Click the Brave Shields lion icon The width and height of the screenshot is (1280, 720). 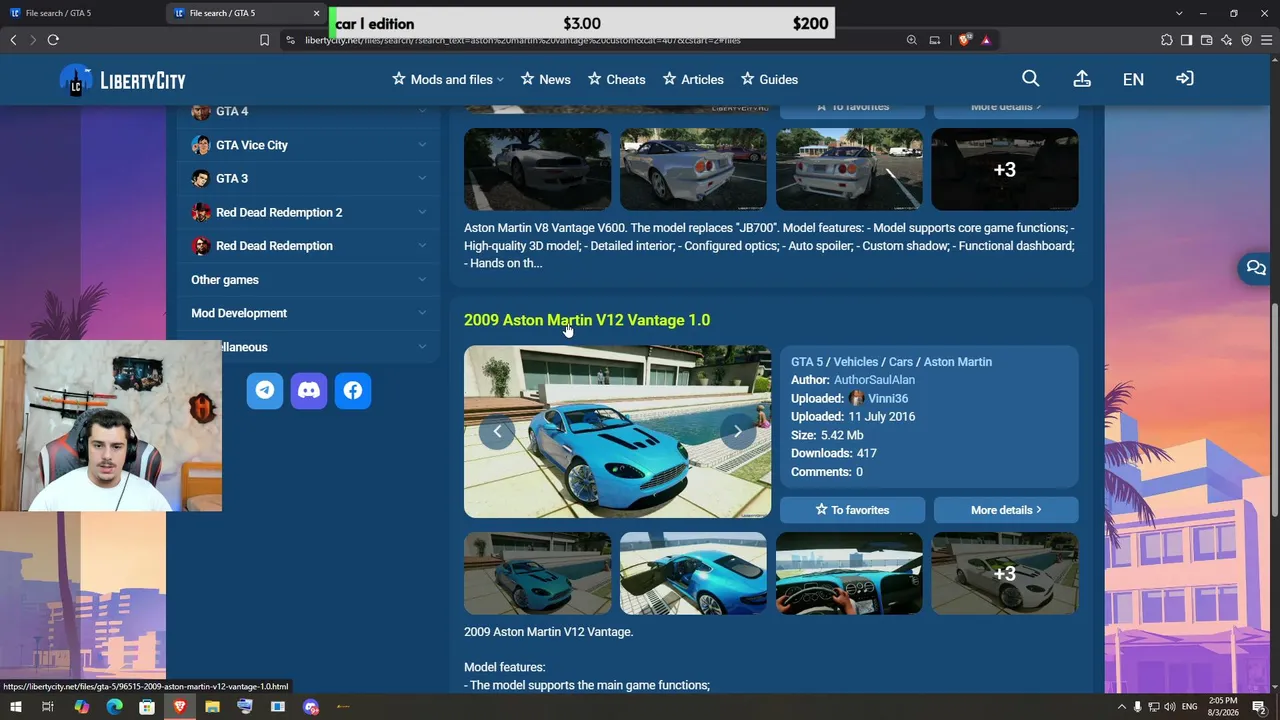pos(964,40)
